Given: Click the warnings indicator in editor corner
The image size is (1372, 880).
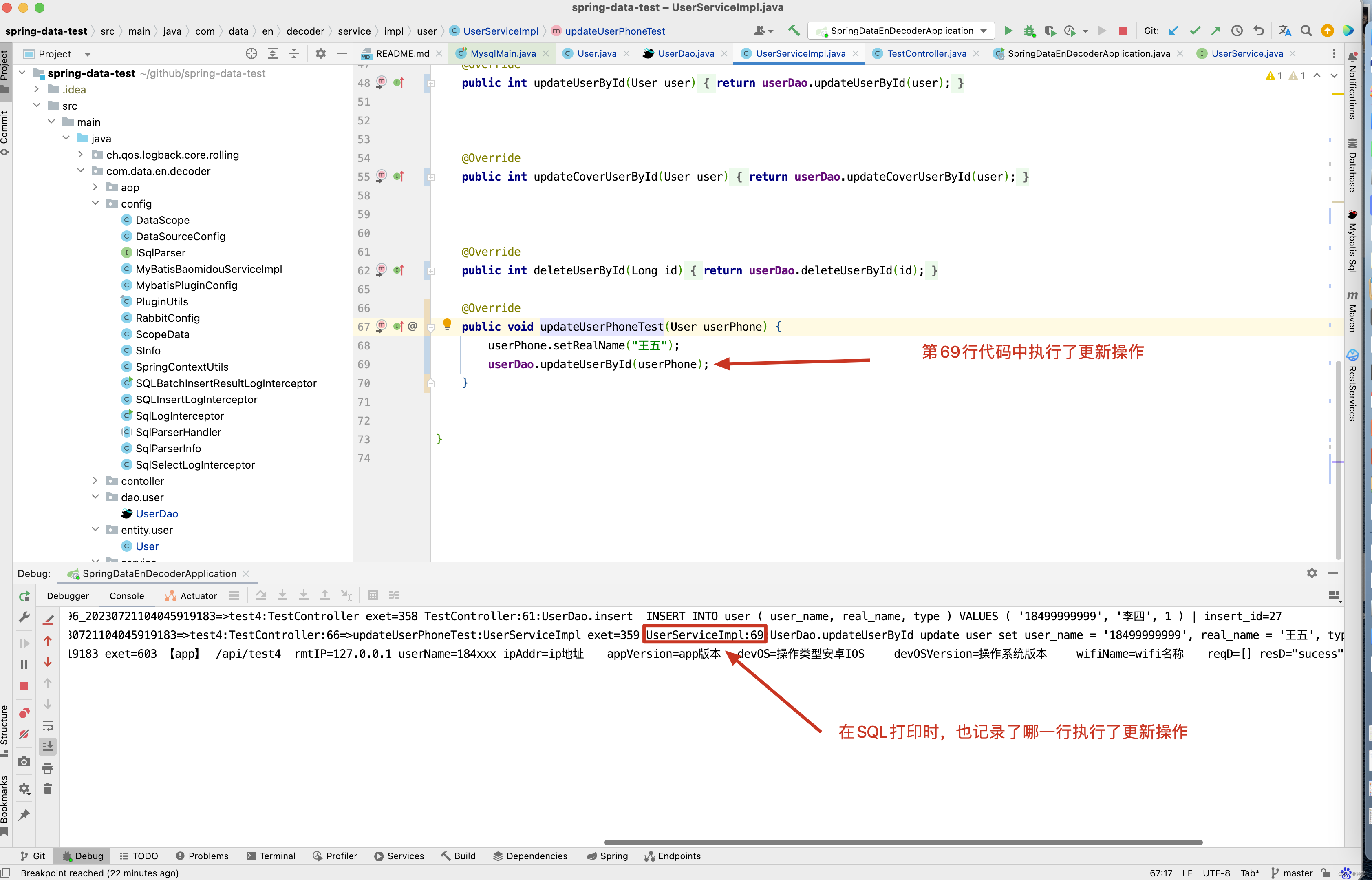Looking at the screenshot, I should pos(1285,75).
